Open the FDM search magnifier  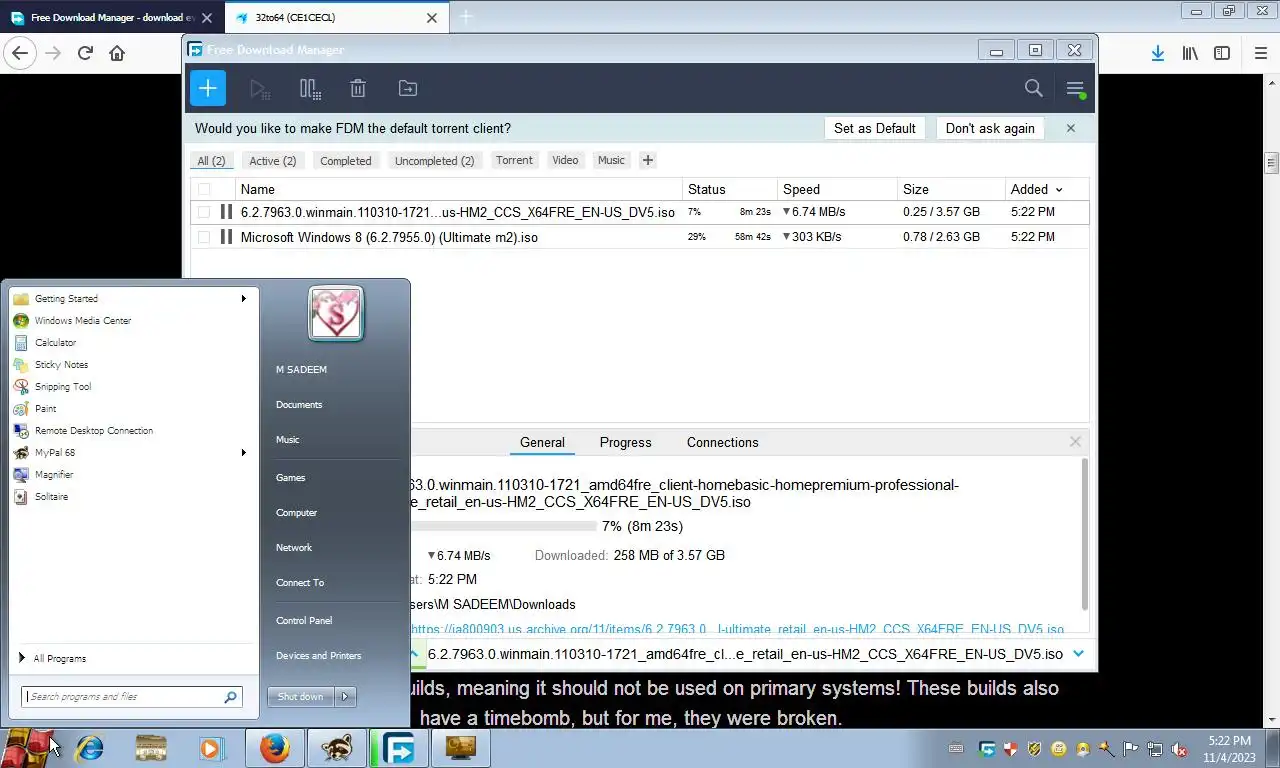click(1034, 88)
